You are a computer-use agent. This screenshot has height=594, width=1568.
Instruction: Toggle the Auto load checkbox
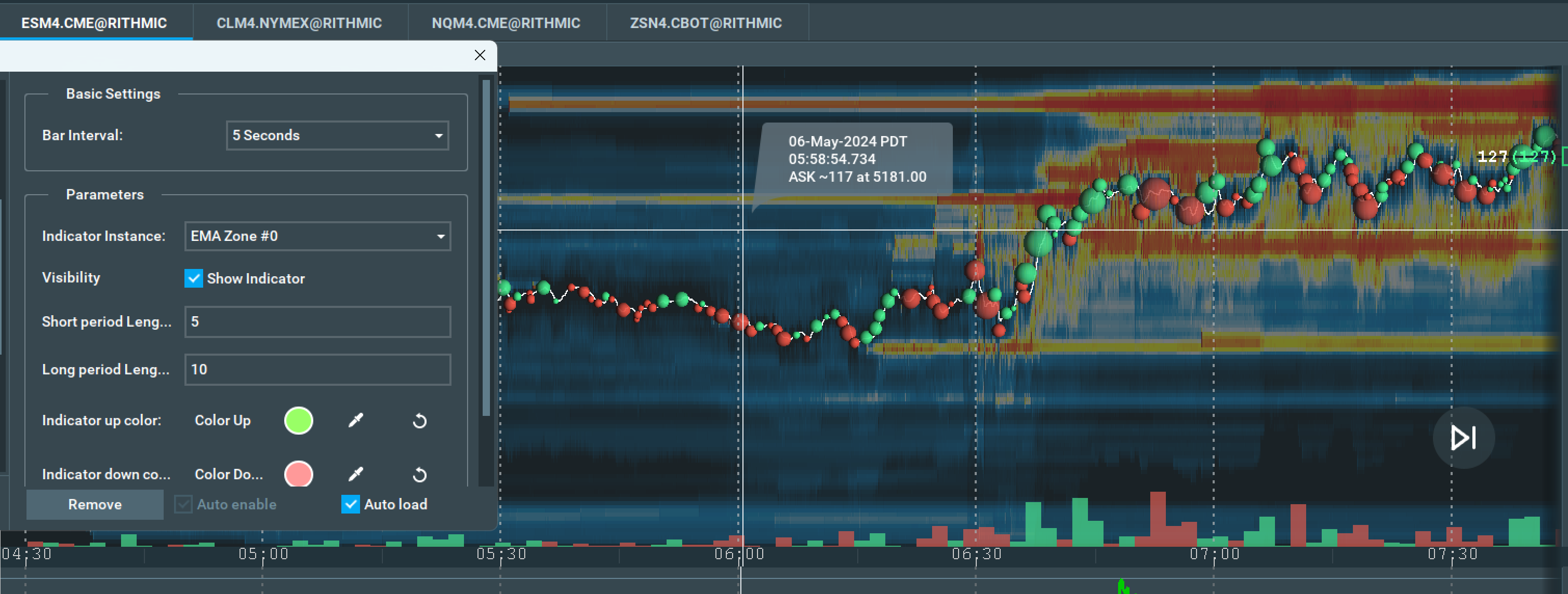click(x=350, y=504)
